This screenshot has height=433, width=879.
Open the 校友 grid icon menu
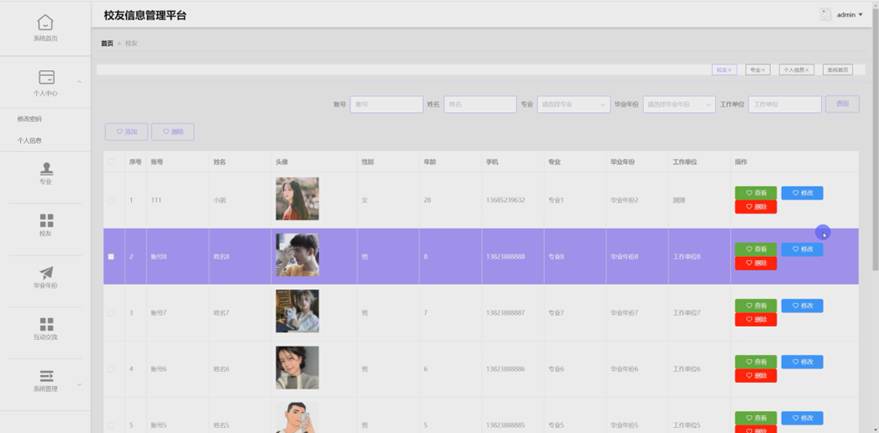coord(47,220)
